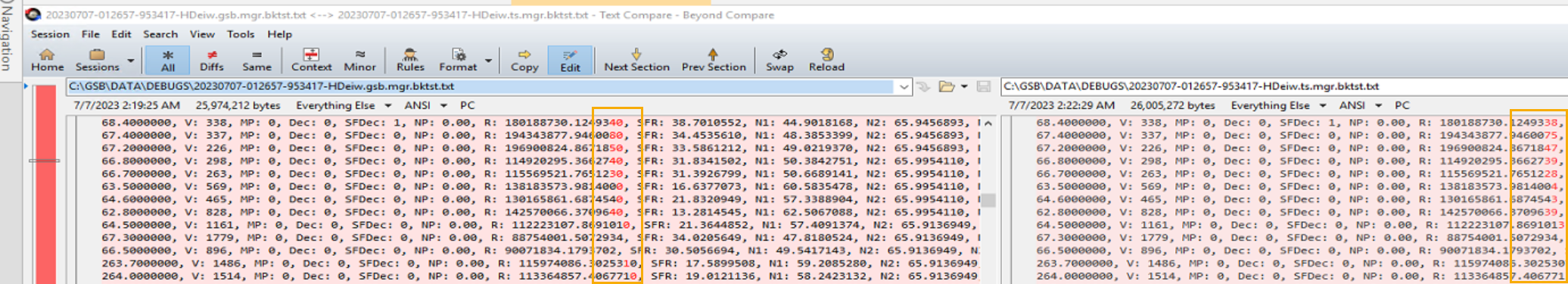Toggle the All display filter
Viewport: 1568px width, 284px height.
[167, 60]
